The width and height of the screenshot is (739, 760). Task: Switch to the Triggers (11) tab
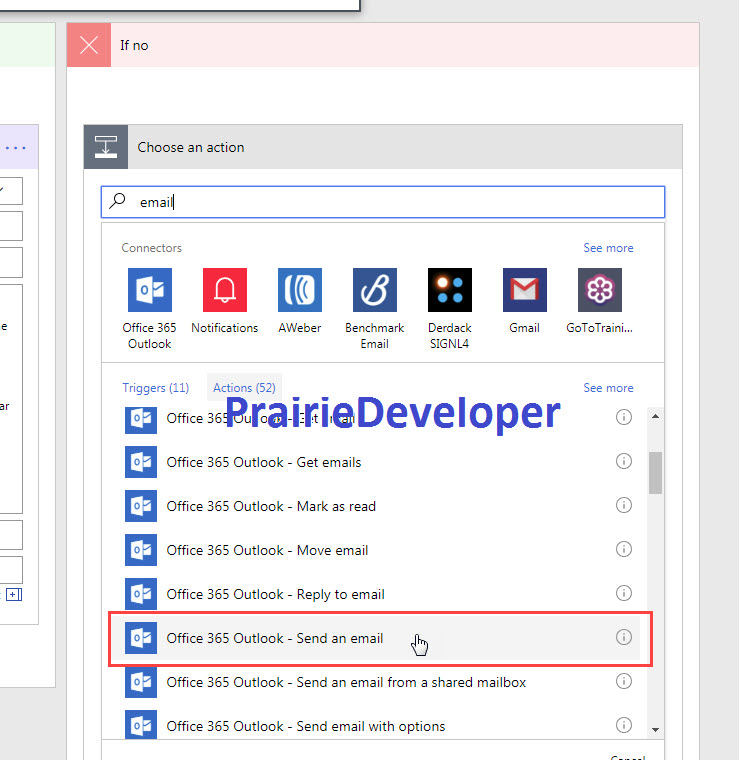156,388
